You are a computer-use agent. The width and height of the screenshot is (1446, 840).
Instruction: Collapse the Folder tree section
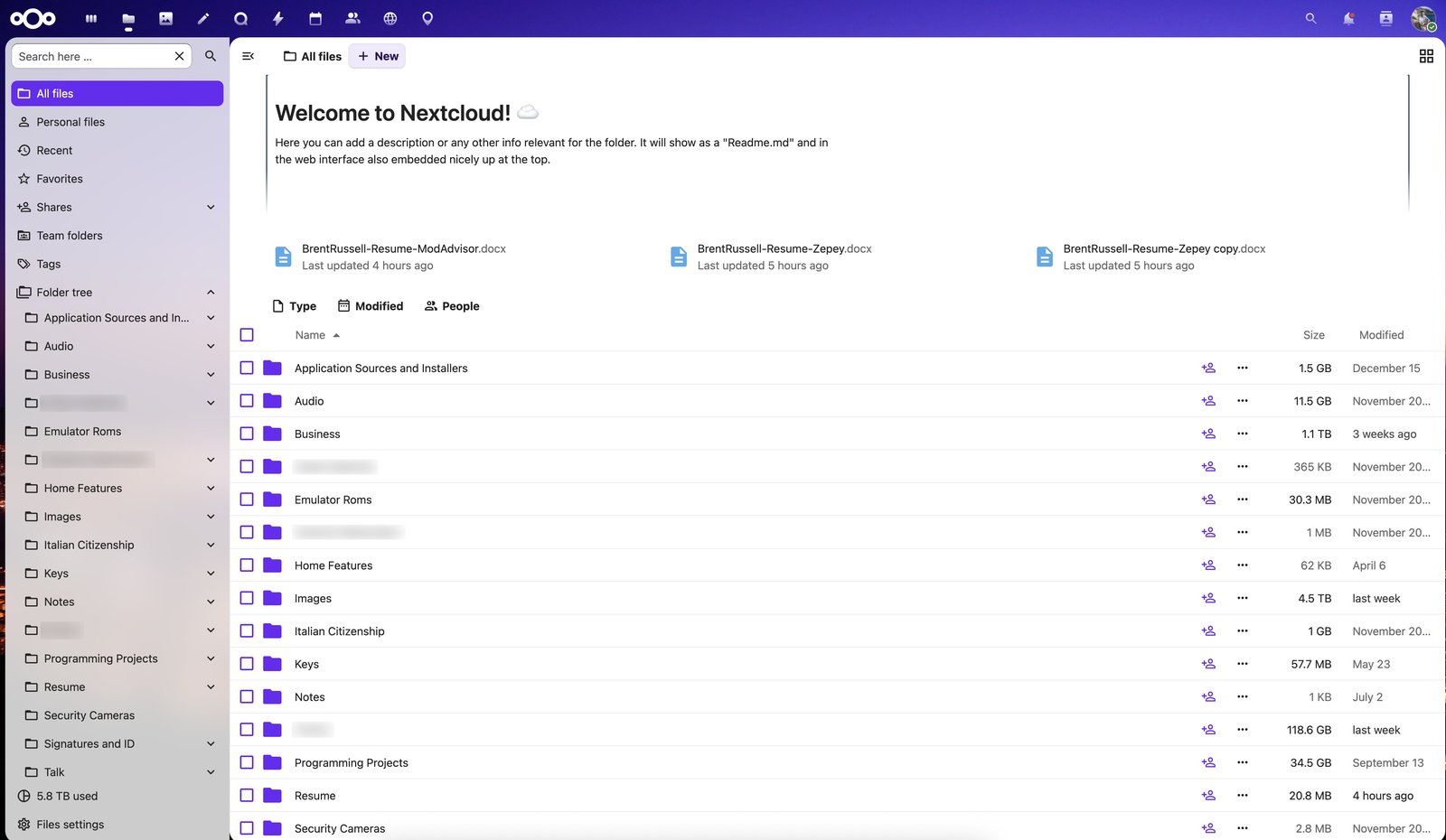211,293
